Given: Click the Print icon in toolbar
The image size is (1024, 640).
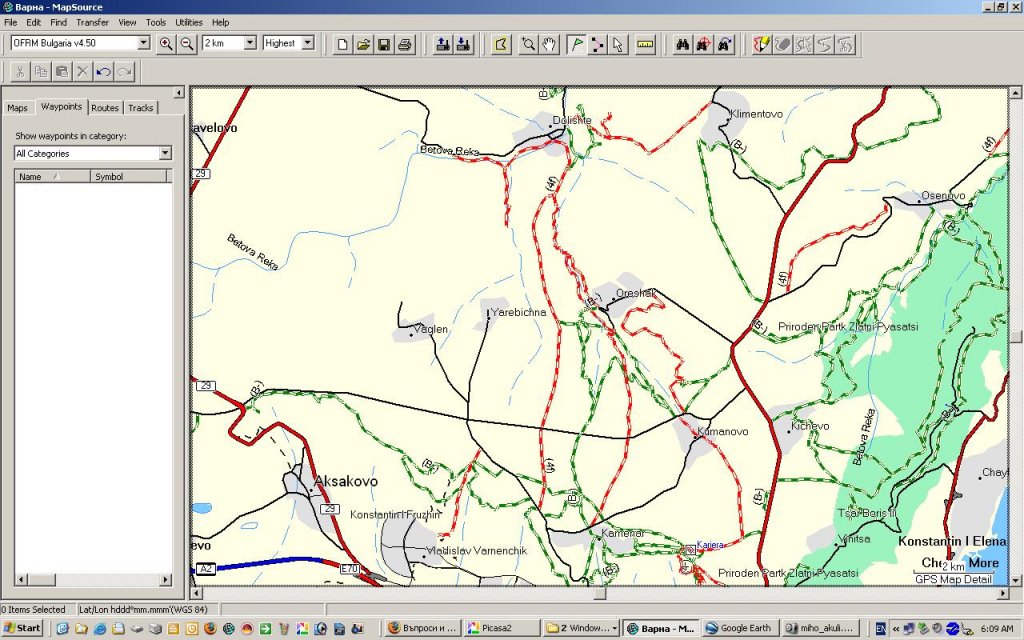Looking at the screenshot, I should tap(405, 44).
